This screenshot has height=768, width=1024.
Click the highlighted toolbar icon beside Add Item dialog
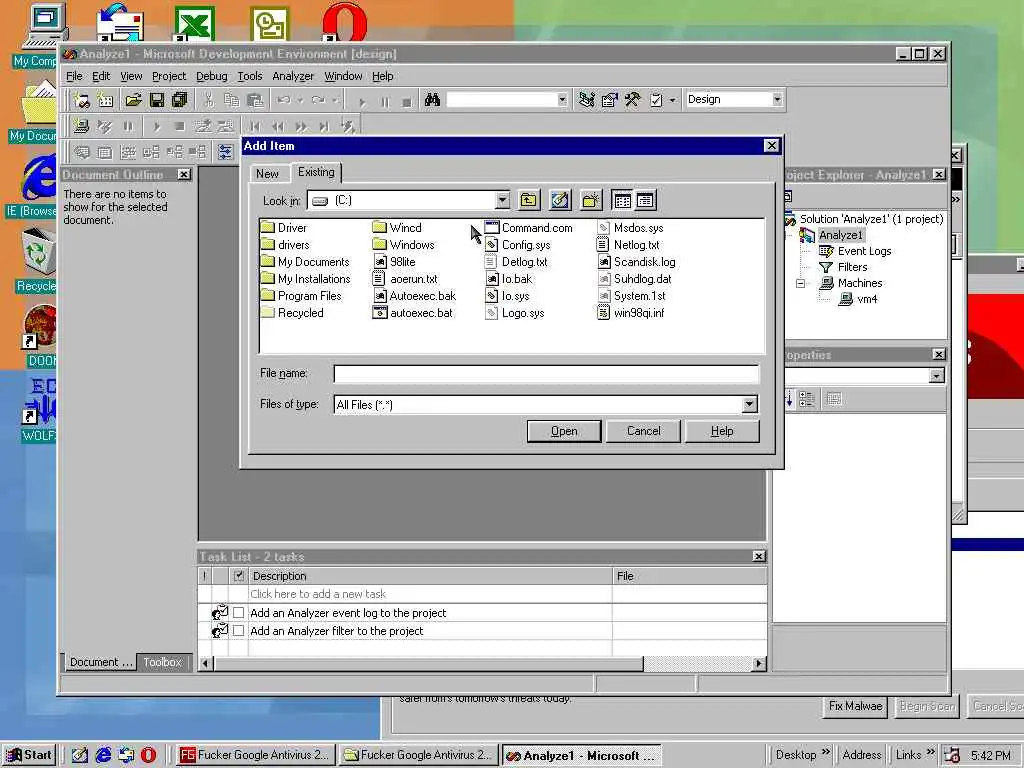225,152
